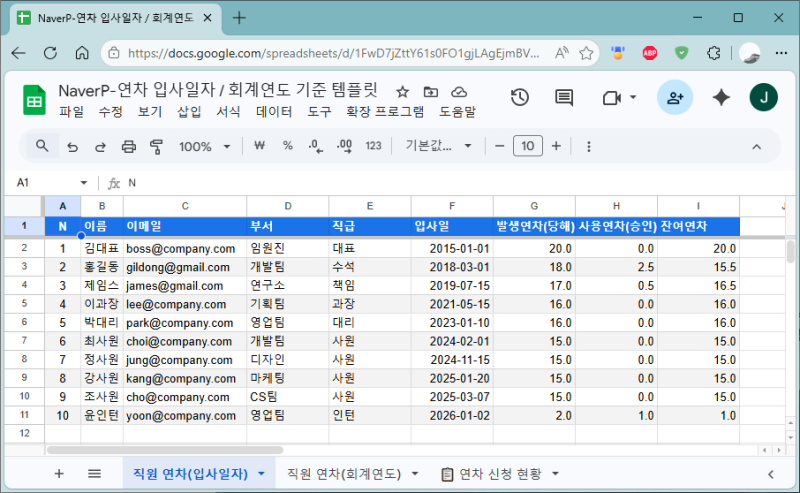800x493 pixels.
Task: Show side panel with bottom arrow
Action: tap(770, 474)
